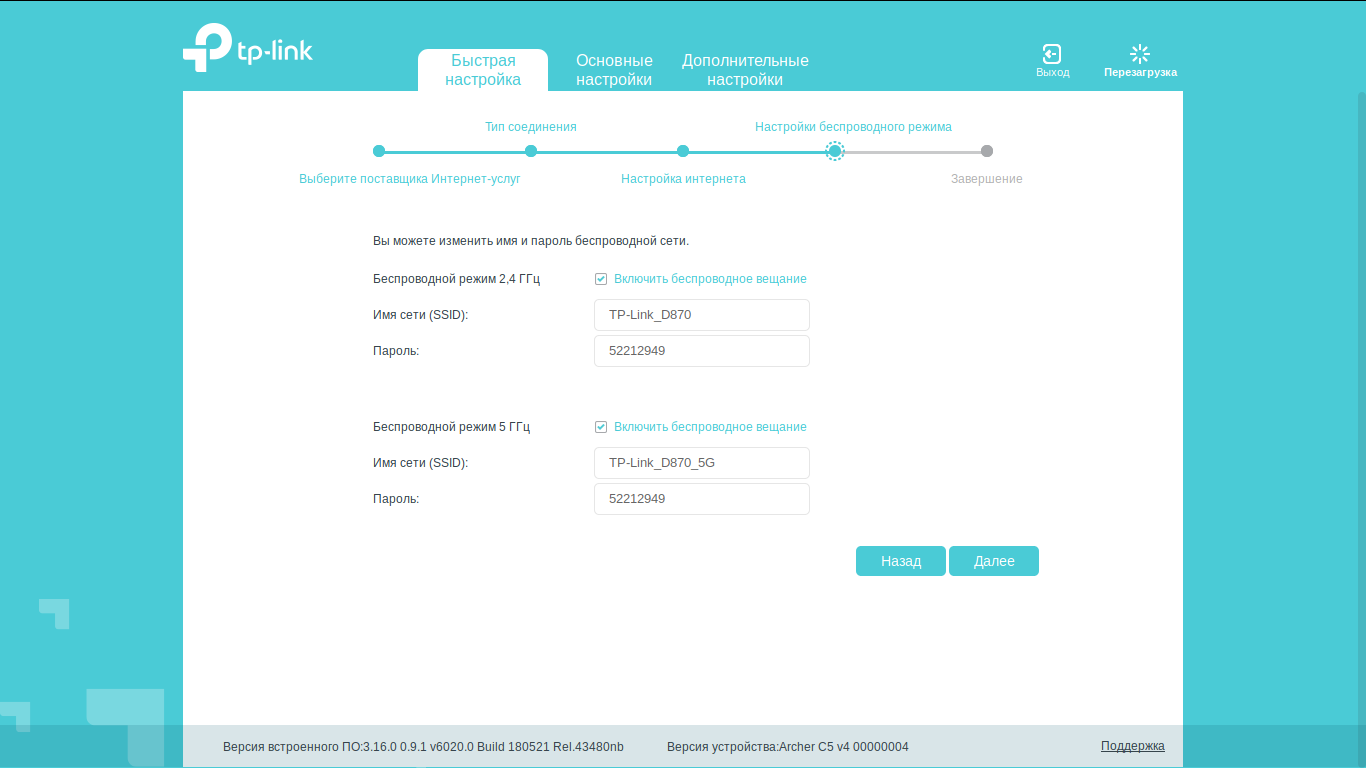
Task: Click the tp-link logo
Action: tap(248, 47)
